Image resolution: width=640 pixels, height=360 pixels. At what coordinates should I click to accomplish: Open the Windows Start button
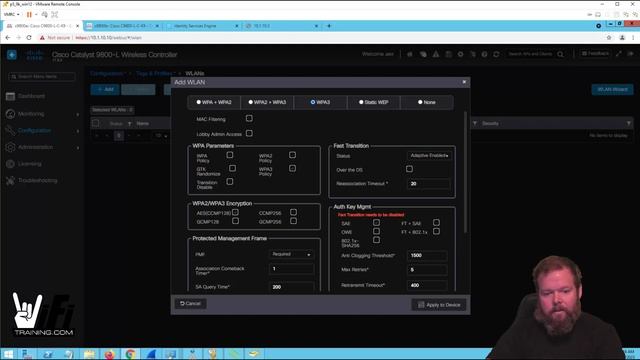coord(8,354)
